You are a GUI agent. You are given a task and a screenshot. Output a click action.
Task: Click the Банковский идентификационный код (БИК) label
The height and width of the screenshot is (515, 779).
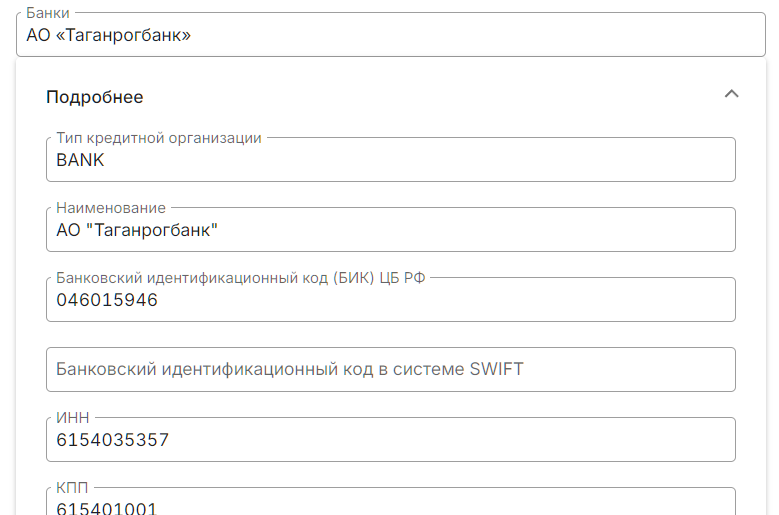(241, 278)
